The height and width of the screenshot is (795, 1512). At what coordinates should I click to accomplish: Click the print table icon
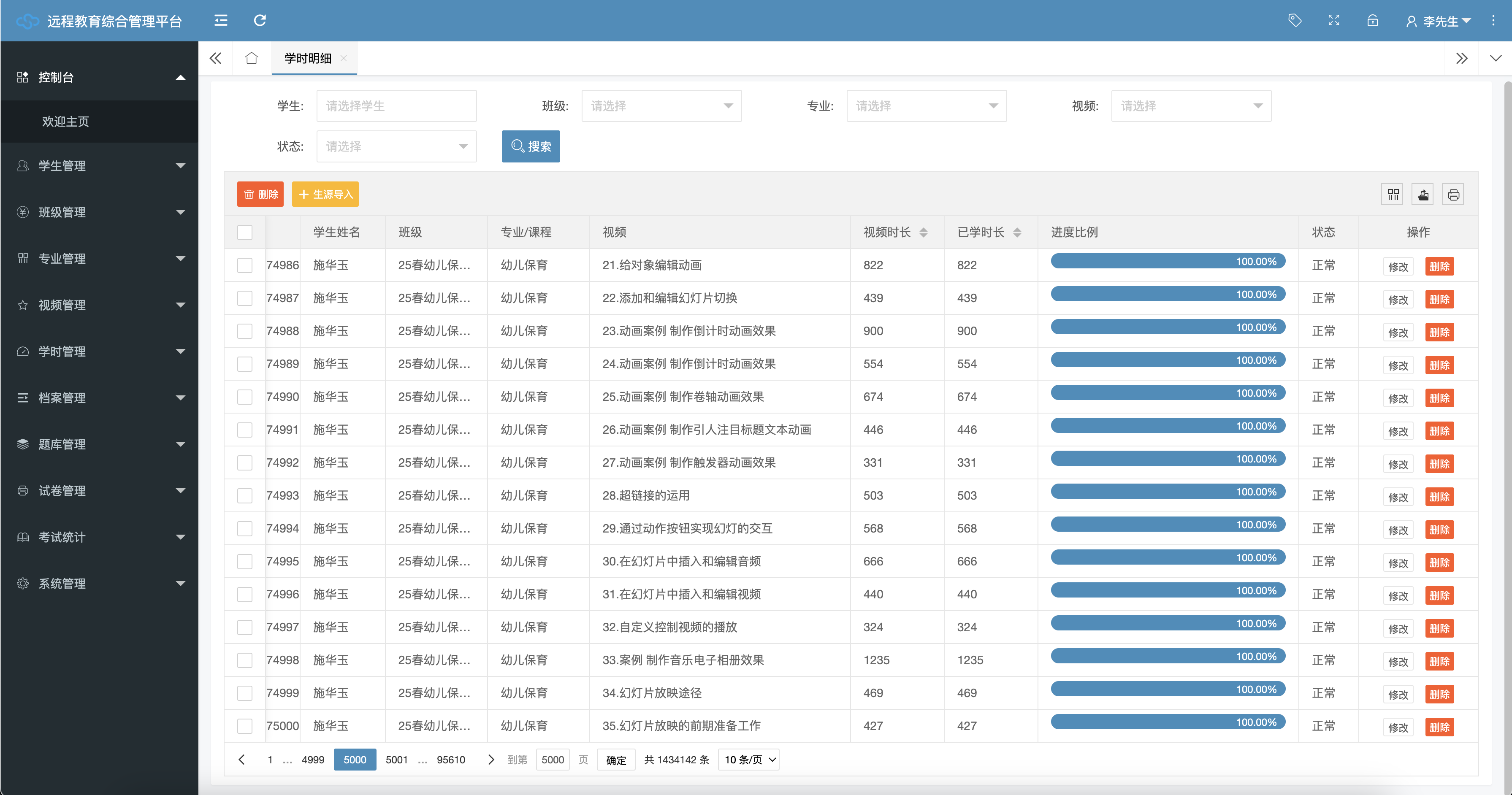pyautogui.click(x=1453, y=195)
